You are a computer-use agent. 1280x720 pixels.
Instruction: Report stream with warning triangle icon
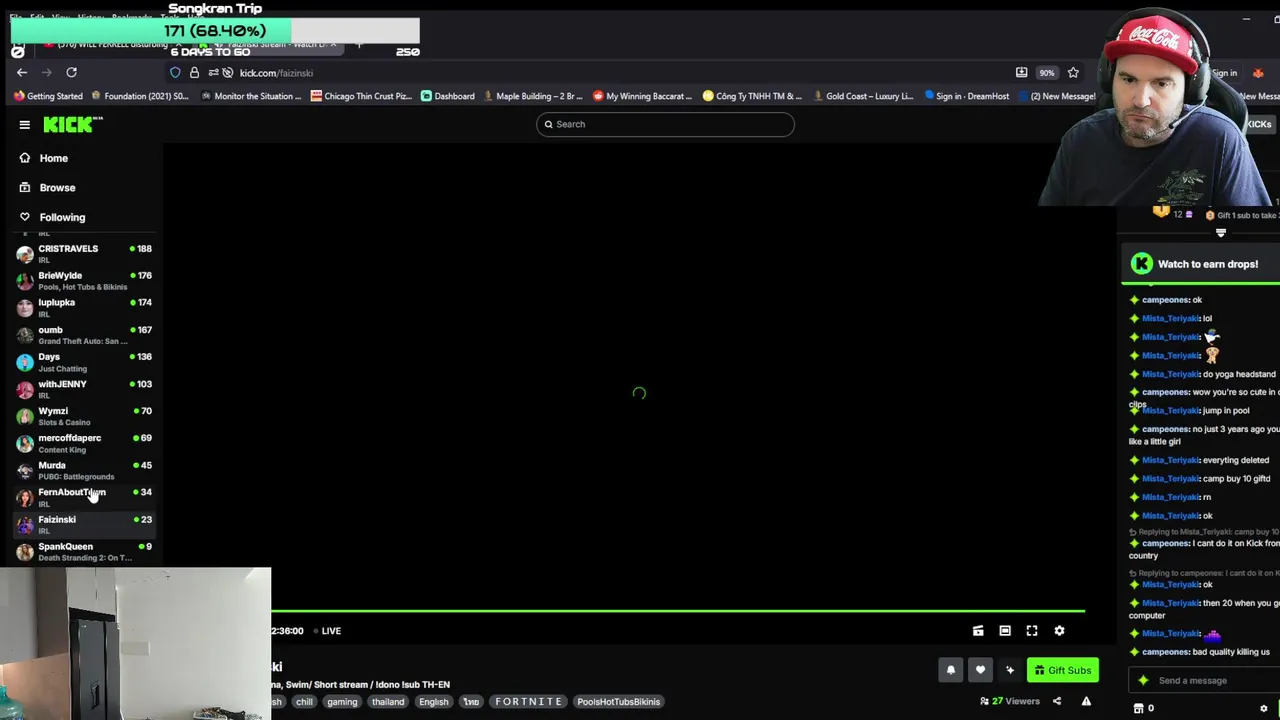pyautogui.click(x=1086, y=701)
